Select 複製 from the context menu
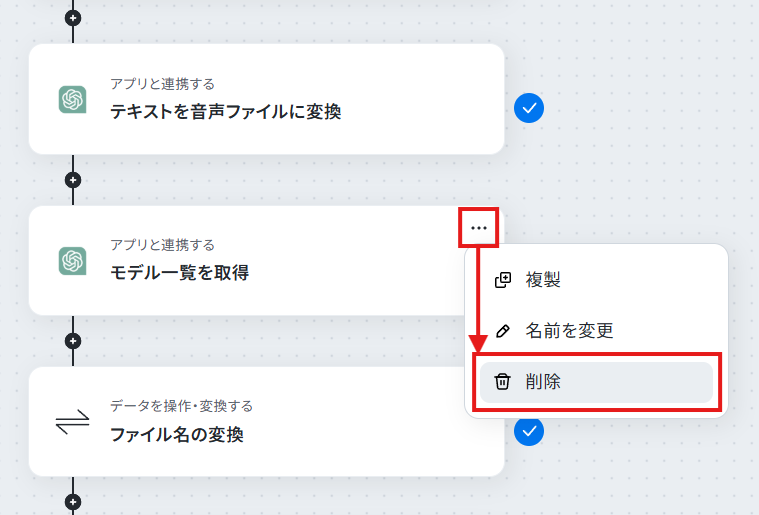The height and width of the screenshot is (515, 759). click(x=596, y=280)
